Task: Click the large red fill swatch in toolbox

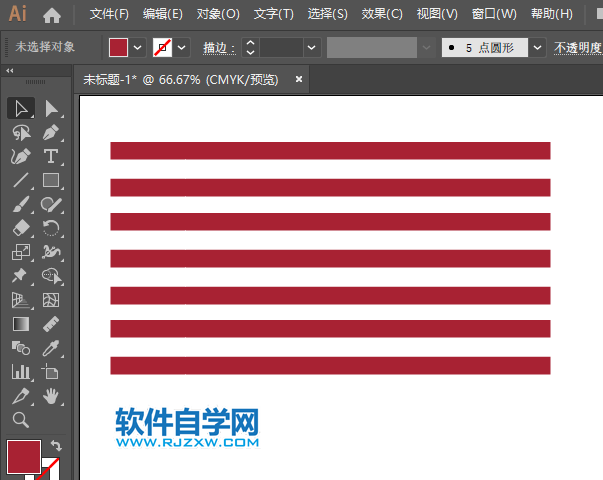Action: (x=23, y=457)
